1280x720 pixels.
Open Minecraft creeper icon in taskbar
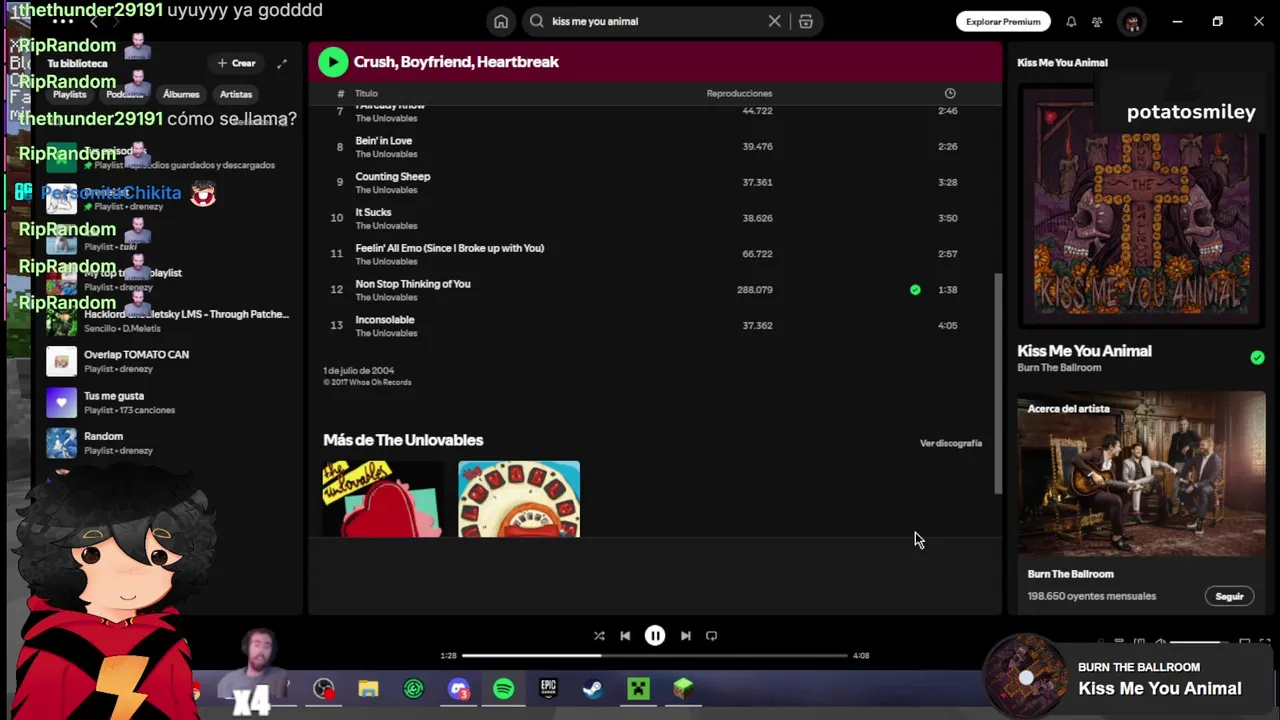tap(638, 689)
